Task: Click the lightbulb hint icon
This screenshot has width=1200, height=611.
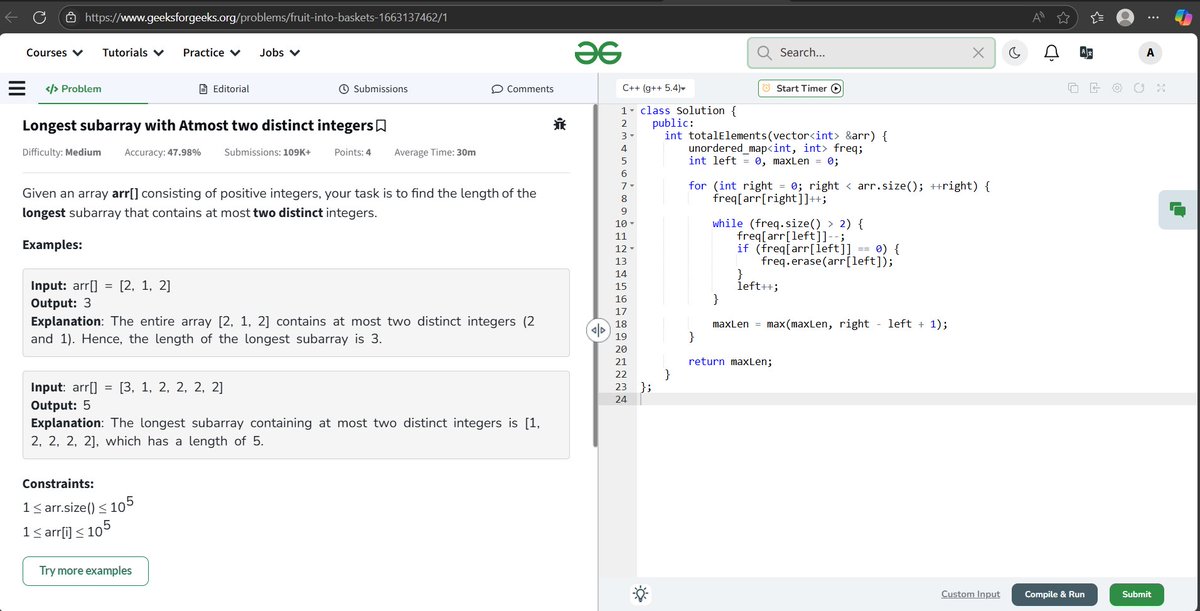Action: tap(640, 594)
